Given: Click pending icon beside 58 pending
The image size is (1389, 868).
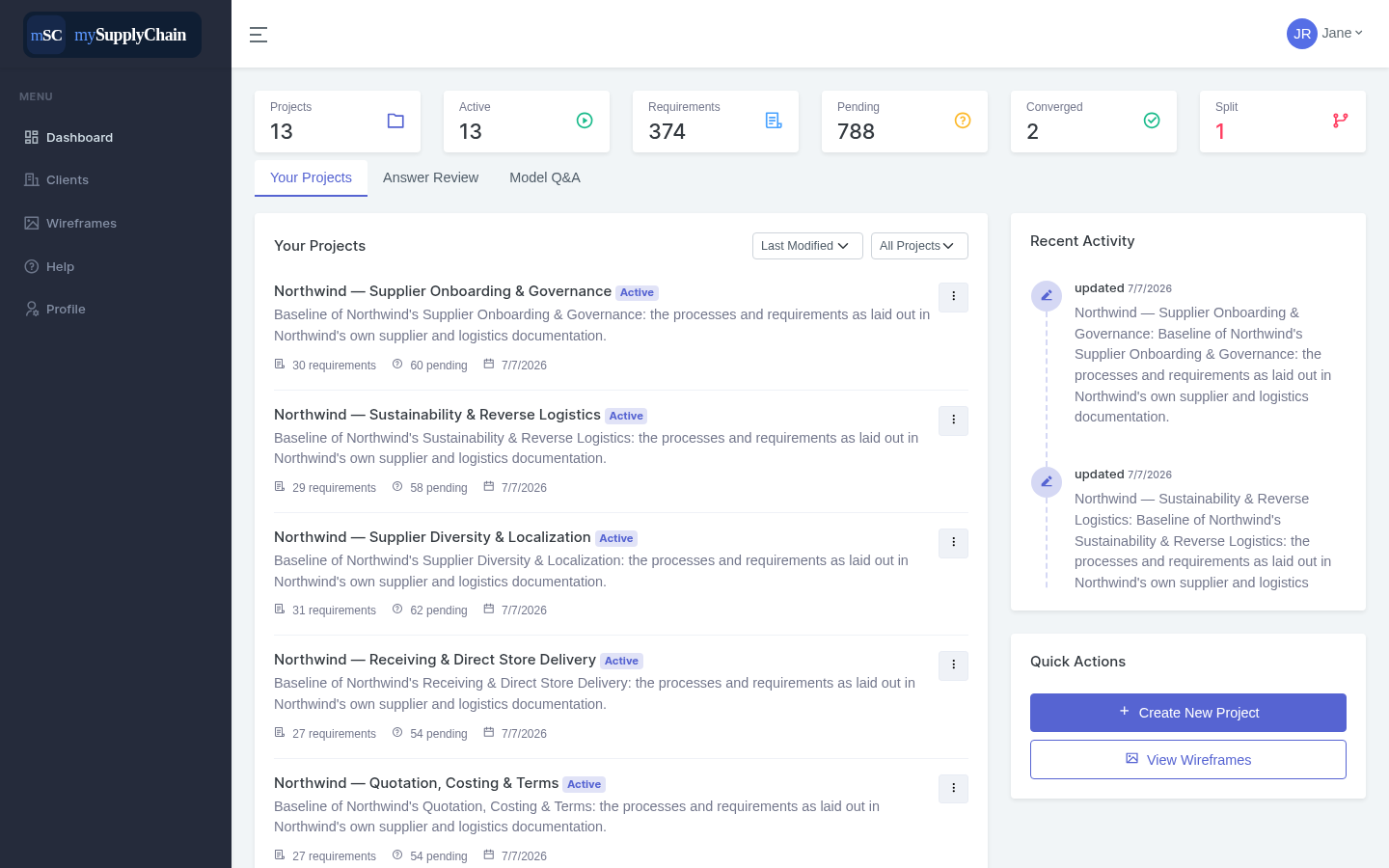Looking at the screenshot, I should pos(397,487).
